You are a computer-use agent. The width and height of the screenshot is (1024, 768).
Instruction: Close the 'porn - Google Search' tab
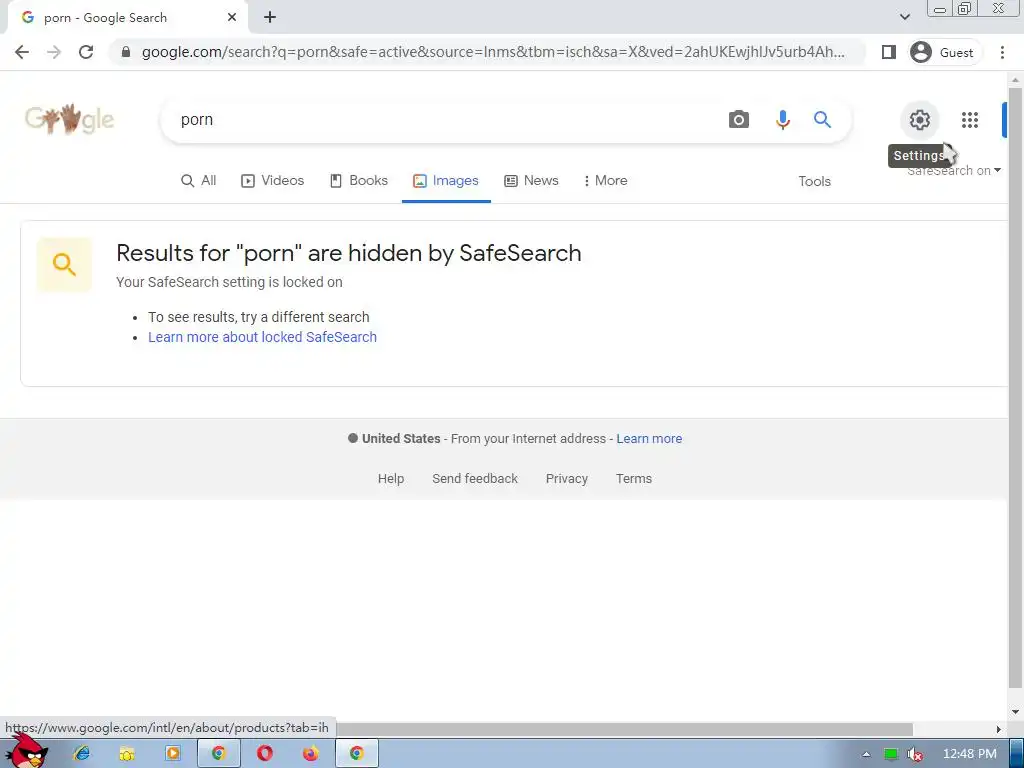click(x=232, y=18)
